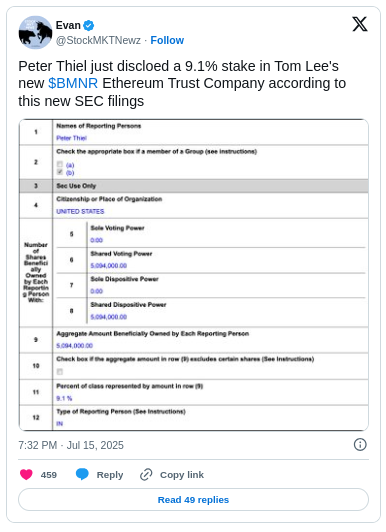Open the @StockMKTNewz handle
This screenshot has width=386, height=532.
pyautogui.click(x=98, y=40)
